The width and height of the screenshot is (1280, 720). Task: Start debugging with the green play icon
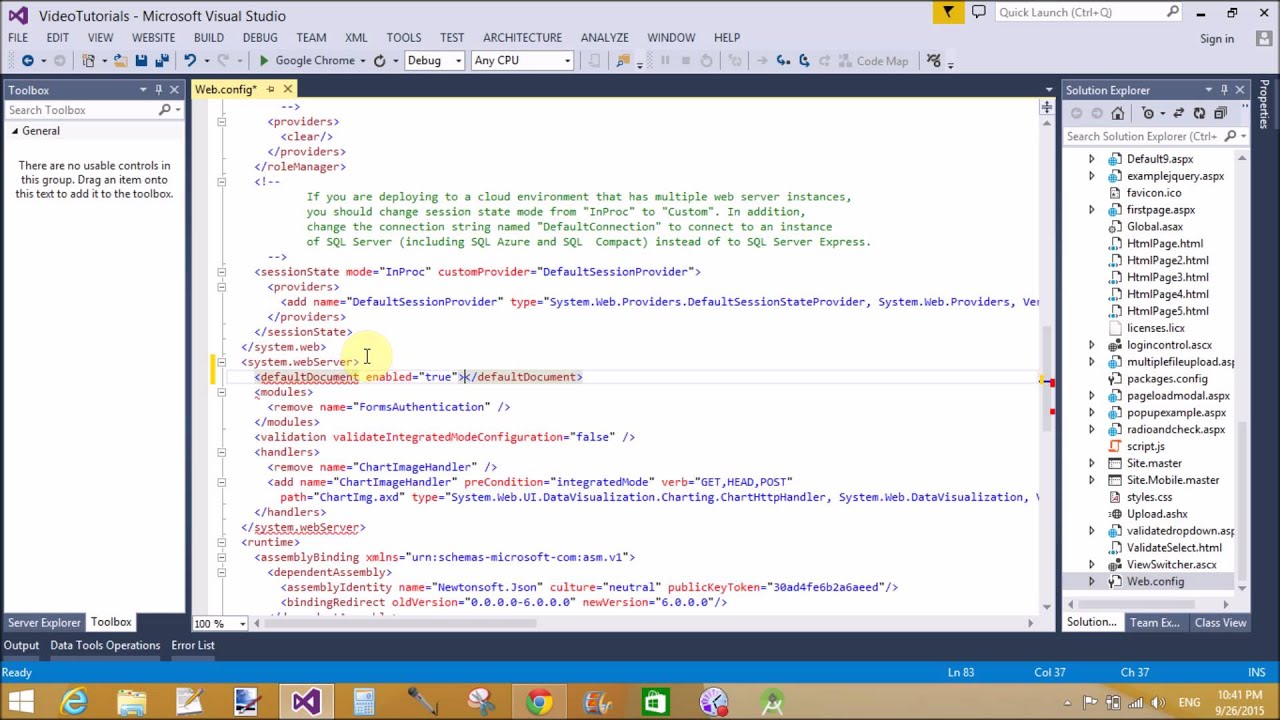tap(264, 61)
